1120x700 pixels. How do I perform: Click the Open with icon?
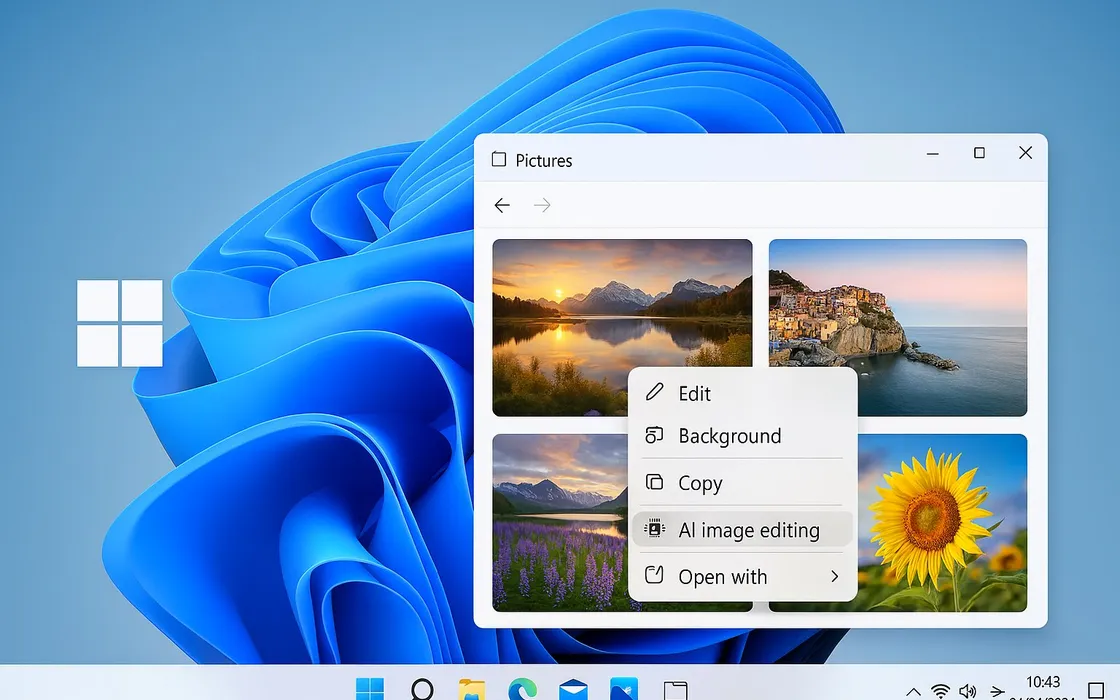[x=654, y=575]
